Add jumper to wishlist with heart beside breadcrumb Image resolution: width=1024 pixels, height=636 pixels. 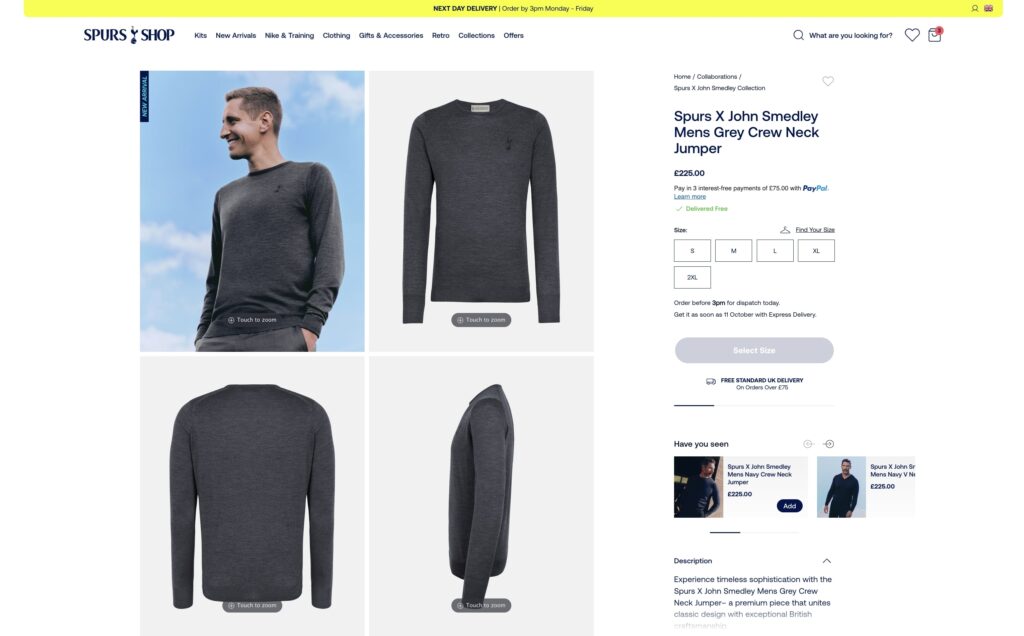tap(827, 81)
